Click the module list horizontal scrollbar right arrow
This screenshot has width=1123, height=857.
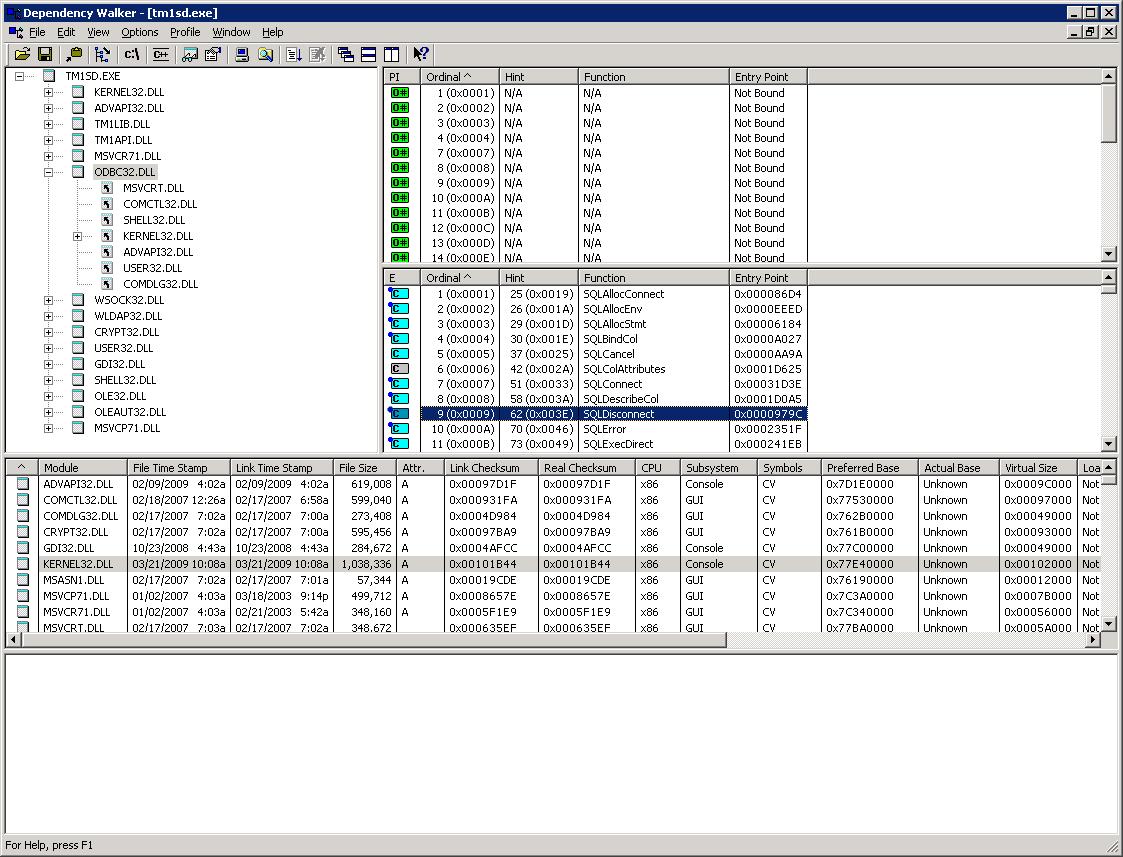pos(1093,640)
